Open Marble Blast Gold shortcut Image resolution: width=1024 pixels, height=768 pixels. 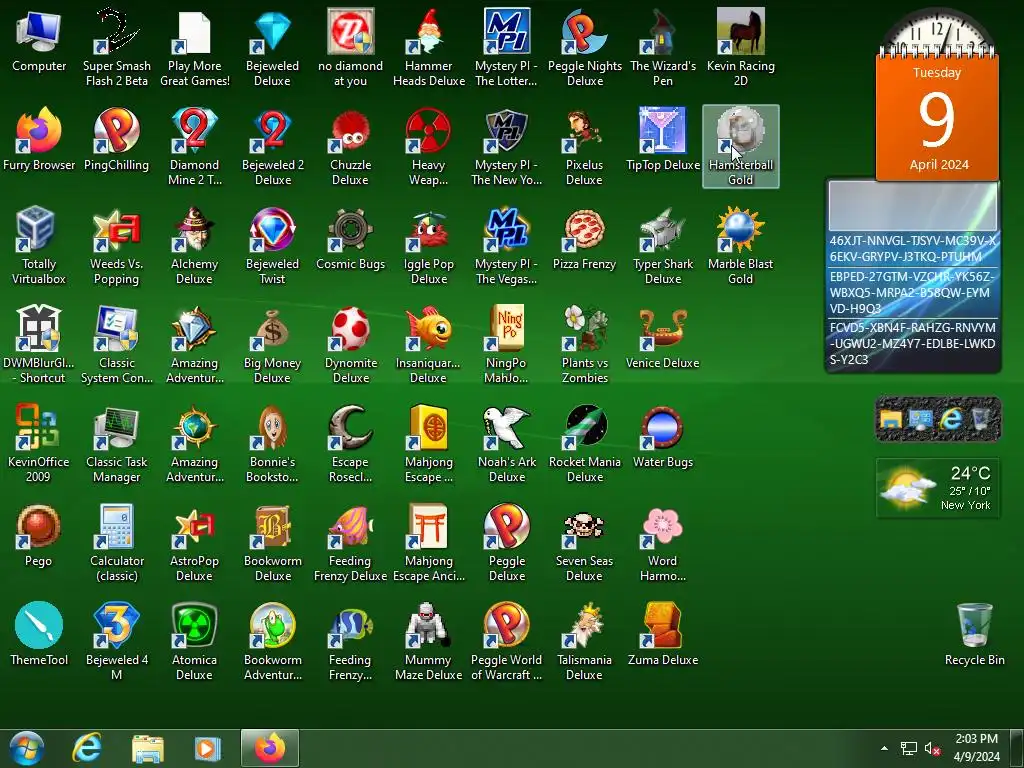click(x=741, y=246)
